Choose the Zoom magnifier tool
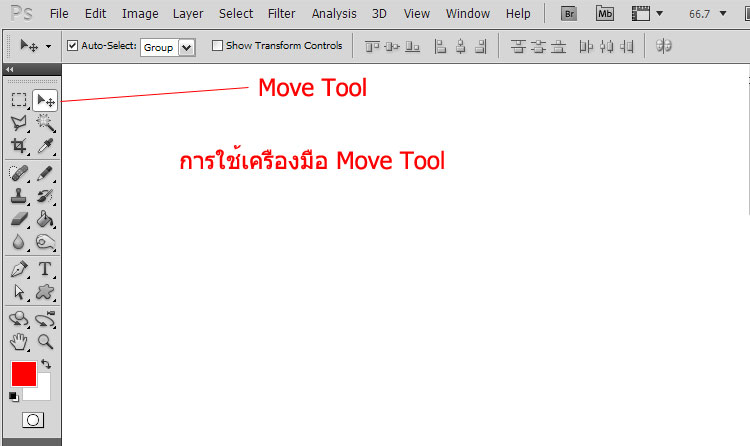Image resolution: width=750 pixels, height=446 pixels. [45, 342]
